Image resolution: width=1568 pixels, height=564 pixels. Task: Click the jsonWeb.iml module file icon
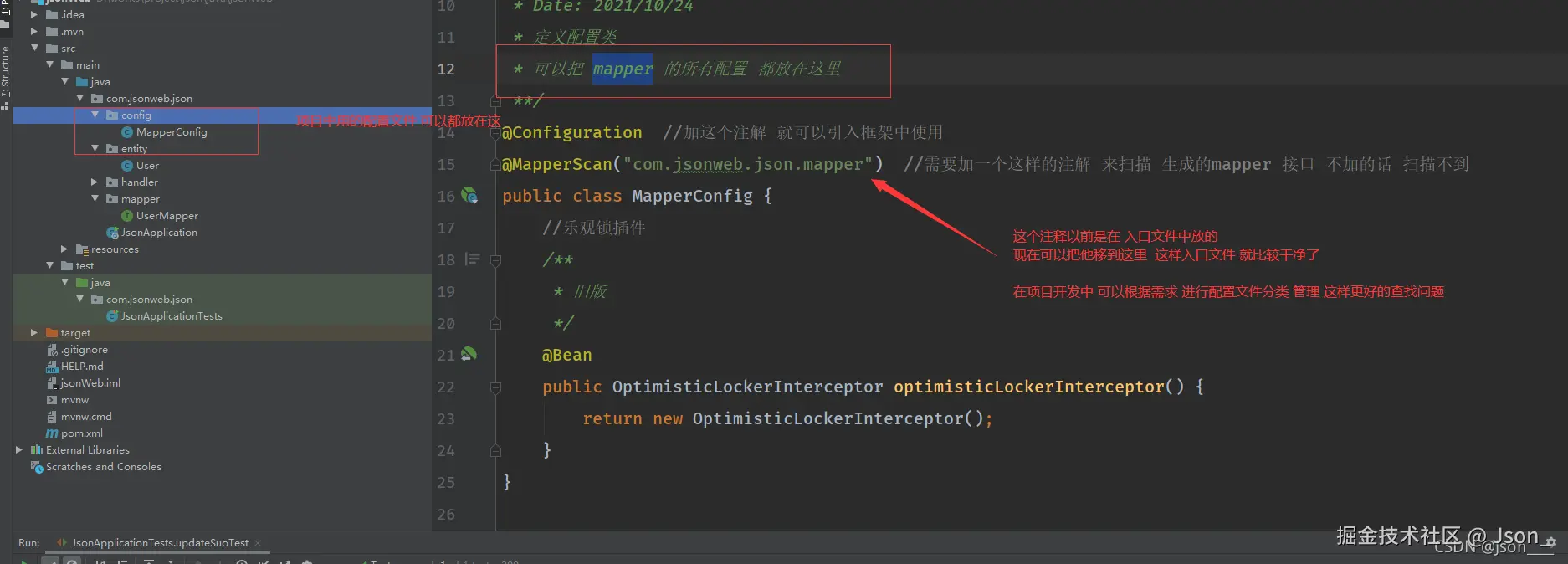click(x=52, y=383)
